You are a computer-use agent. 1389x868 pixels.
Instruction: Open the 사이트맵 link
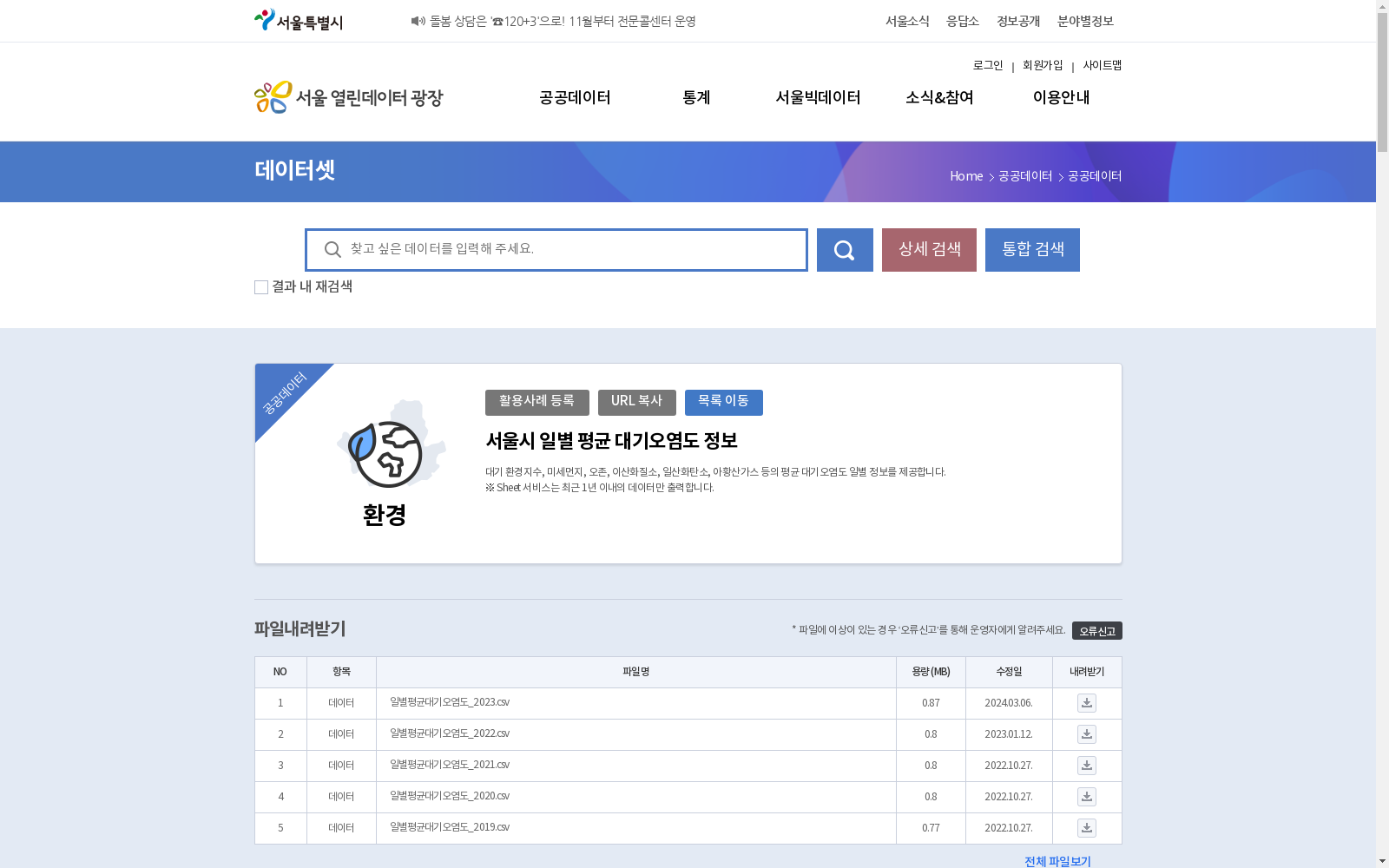[x=1103, y=66]
